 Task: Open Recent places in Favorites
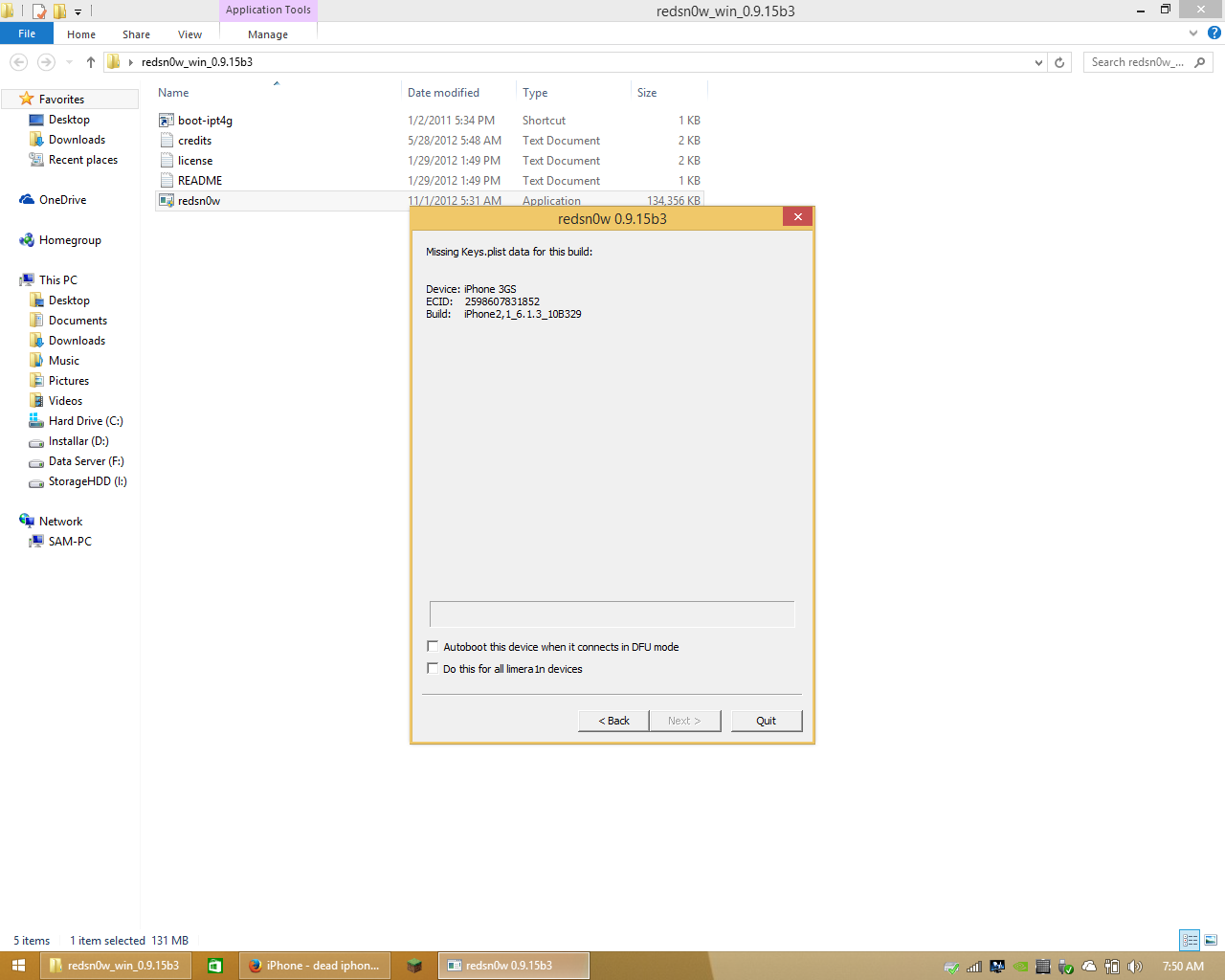[x=83, y=160]
